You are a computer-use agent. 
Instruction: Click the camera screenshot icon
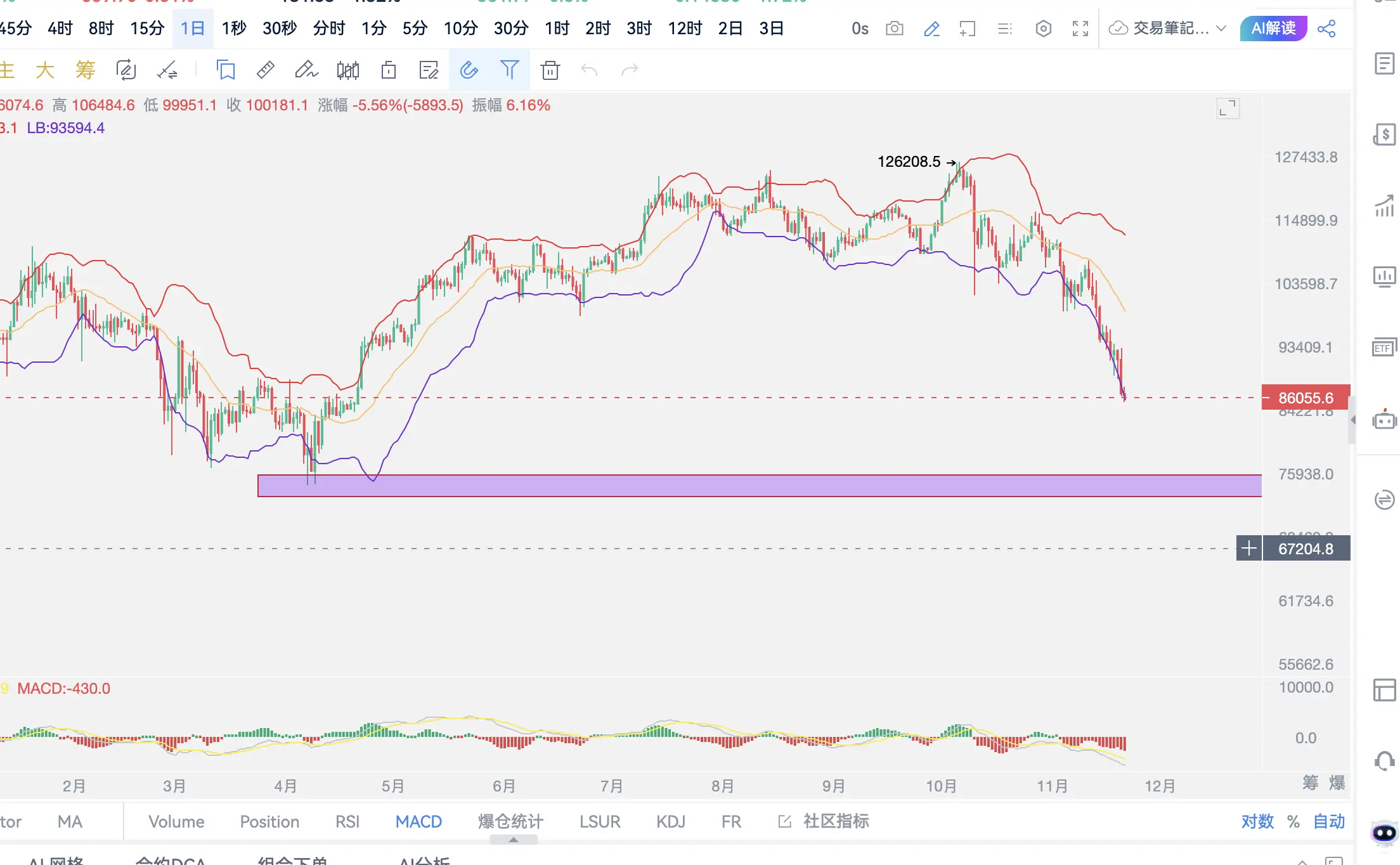[x=894, y=29]
